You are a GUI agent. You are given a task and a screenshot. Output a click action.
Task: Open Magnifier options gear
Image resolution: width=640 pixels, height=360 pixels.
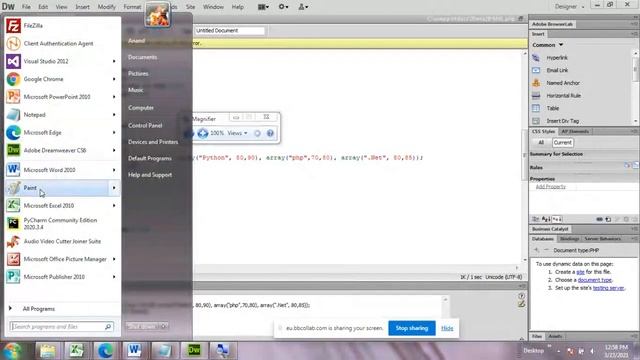[257, 133]
